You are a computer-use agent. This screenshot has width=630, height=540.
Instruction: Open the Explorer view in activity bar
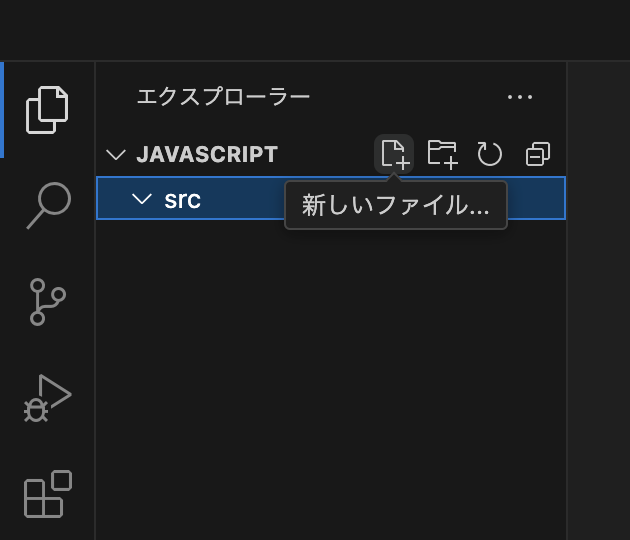pyautogui.click(x=47, y=110)
